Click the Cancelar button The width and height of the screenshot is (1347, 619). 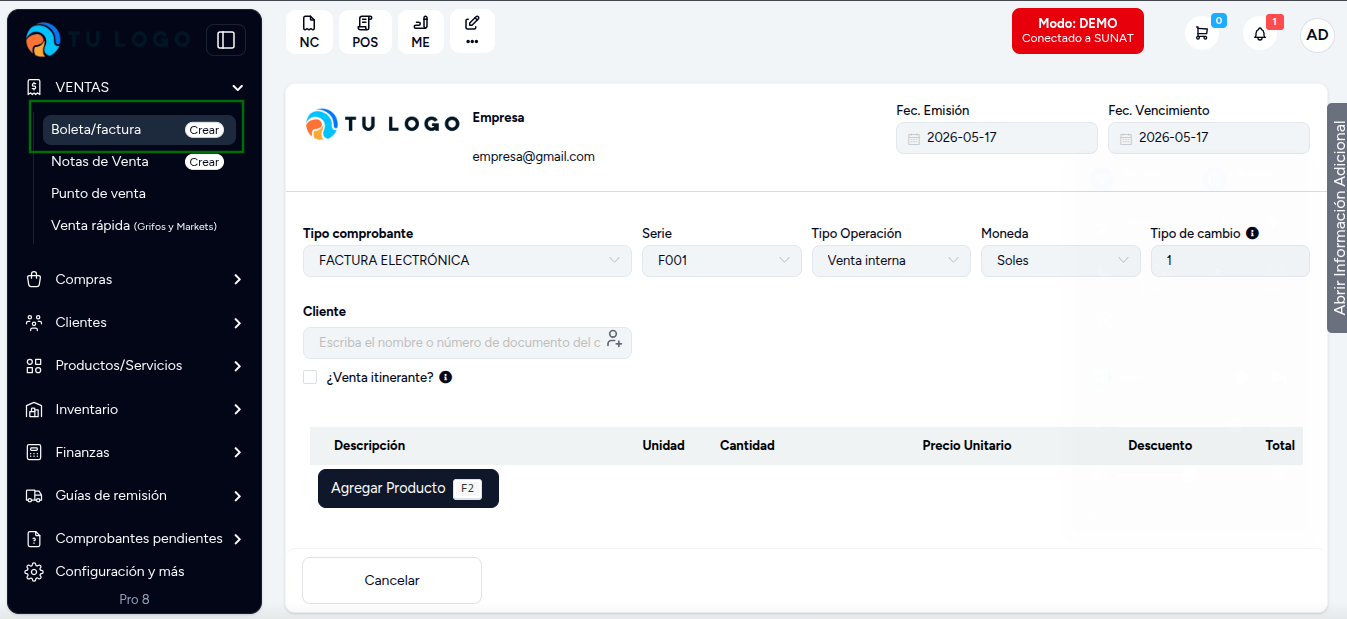[x=392, y=580]
